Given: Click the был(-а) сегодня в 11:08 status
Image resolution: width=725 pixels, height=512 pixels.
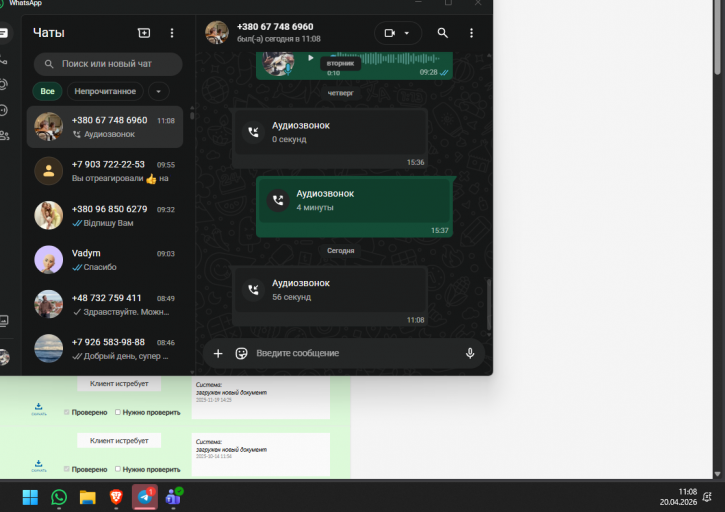Looking at the screenshot, I should coord(279,39).
